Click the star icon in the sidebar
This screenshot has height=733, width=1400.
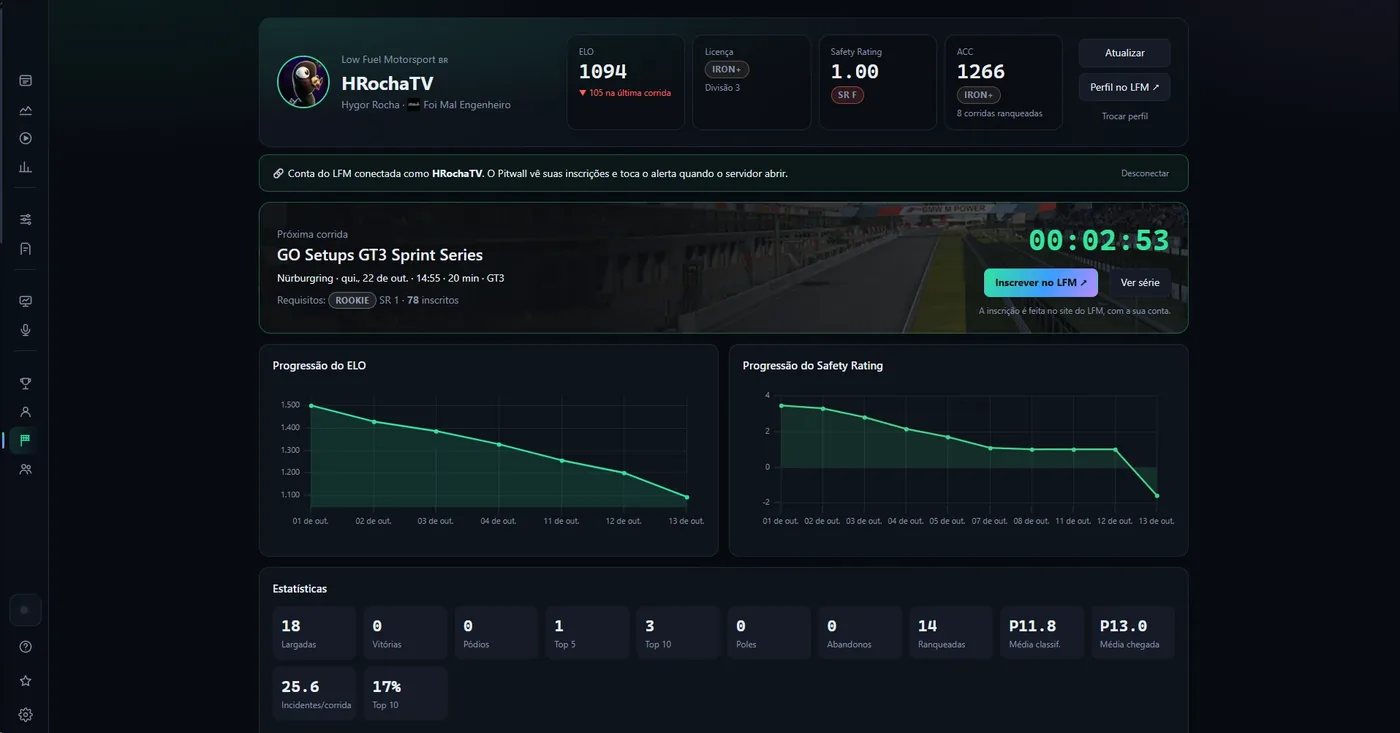point(26,681)
